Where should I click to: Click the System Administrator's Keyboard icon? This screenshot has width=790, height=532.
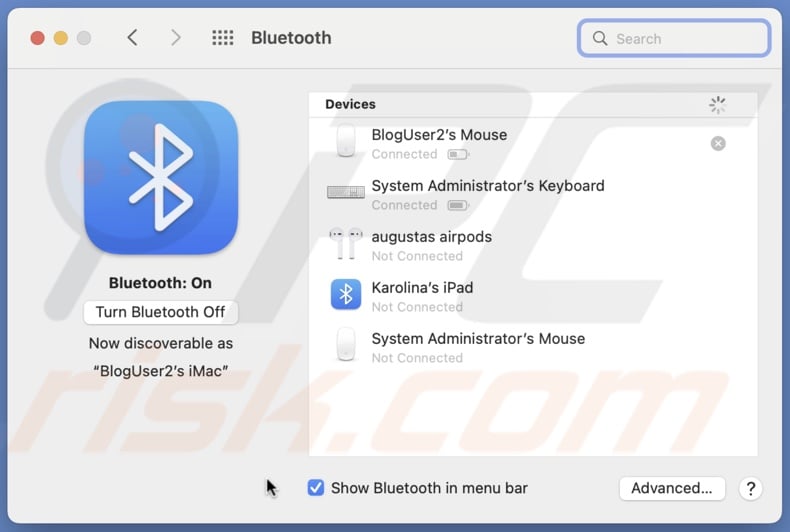click(346, 192)
